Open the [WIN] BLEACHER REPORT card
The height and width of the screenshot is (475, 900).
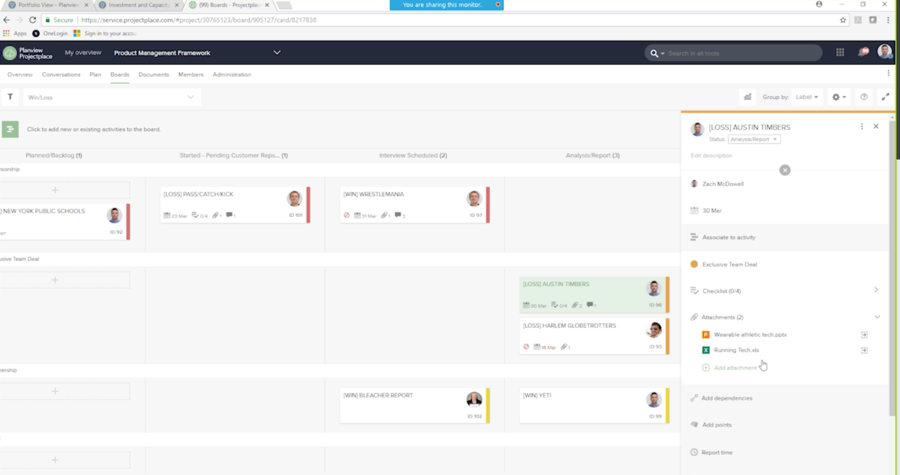tap(413, 406)
